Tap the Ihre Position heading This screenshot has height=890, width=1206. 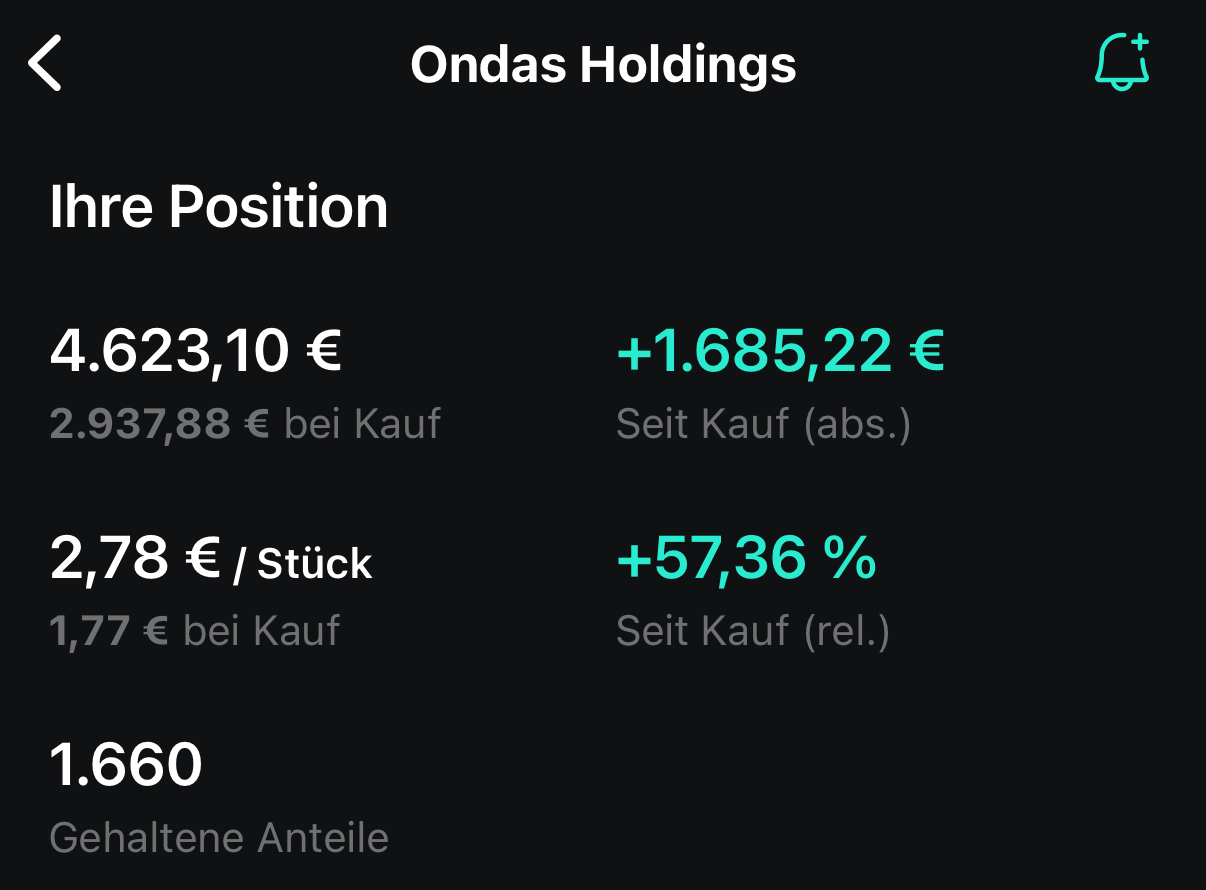point(219,207)
